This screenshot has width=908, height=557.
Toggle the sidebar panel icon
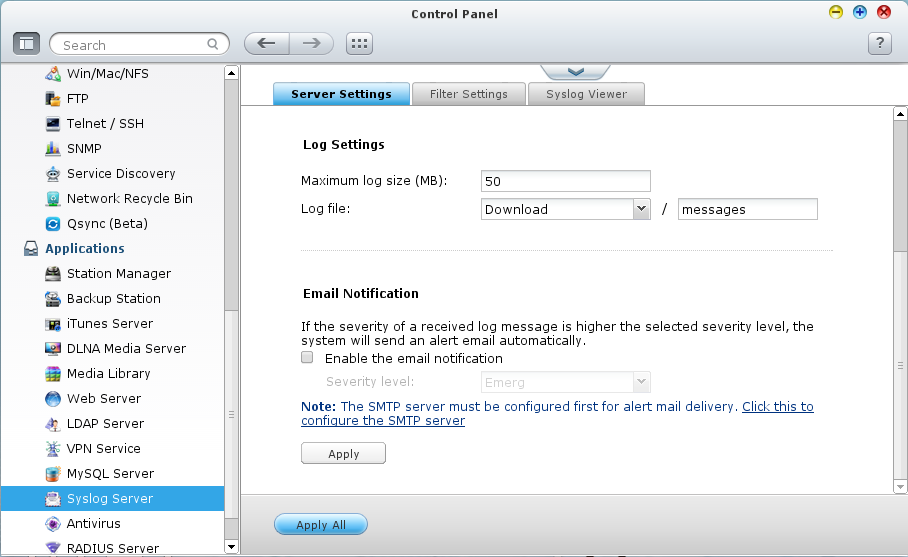(26, 43)
